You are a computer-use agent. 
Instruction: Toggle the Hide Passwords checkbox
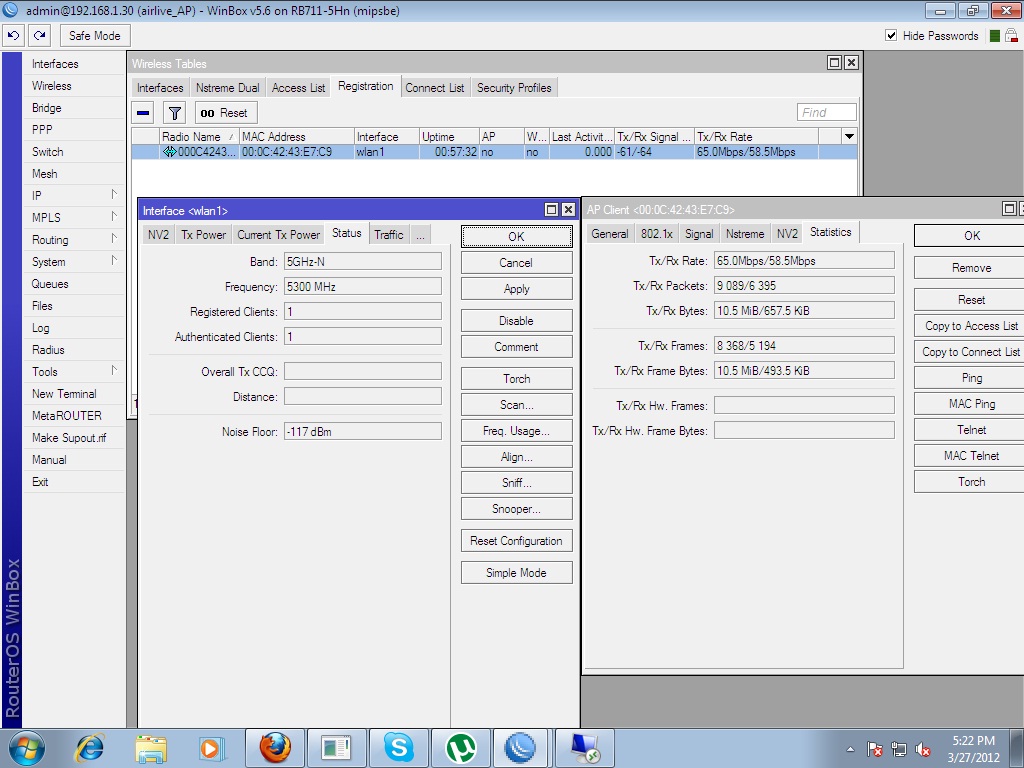pos(891,35)
